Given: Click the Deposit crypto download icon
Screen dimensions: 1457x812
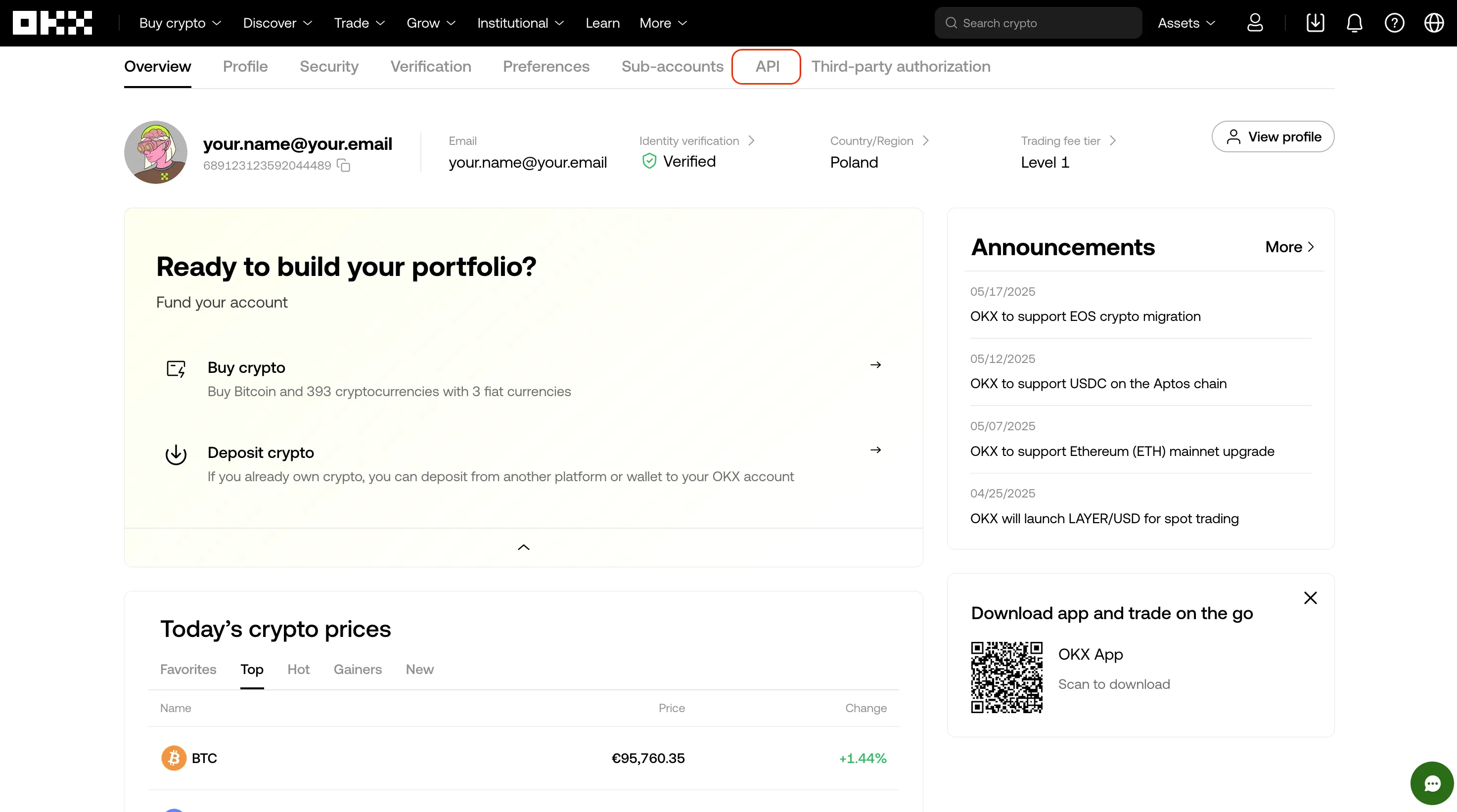Looking at the screenshot, I should [x=176, y=454].
